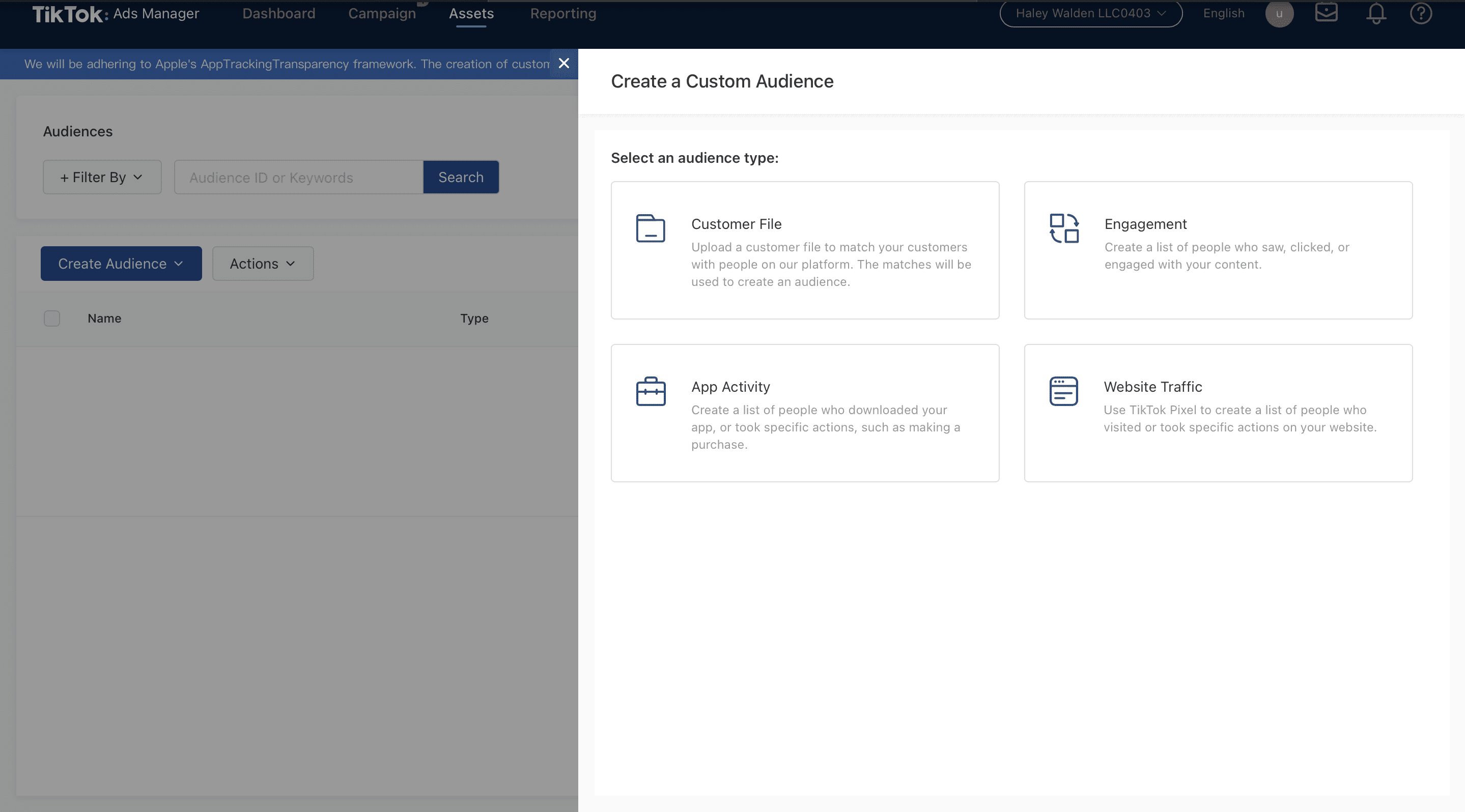Click the App Activity briefcase icon
The image size is (1465, 812).
coord(650,392)
